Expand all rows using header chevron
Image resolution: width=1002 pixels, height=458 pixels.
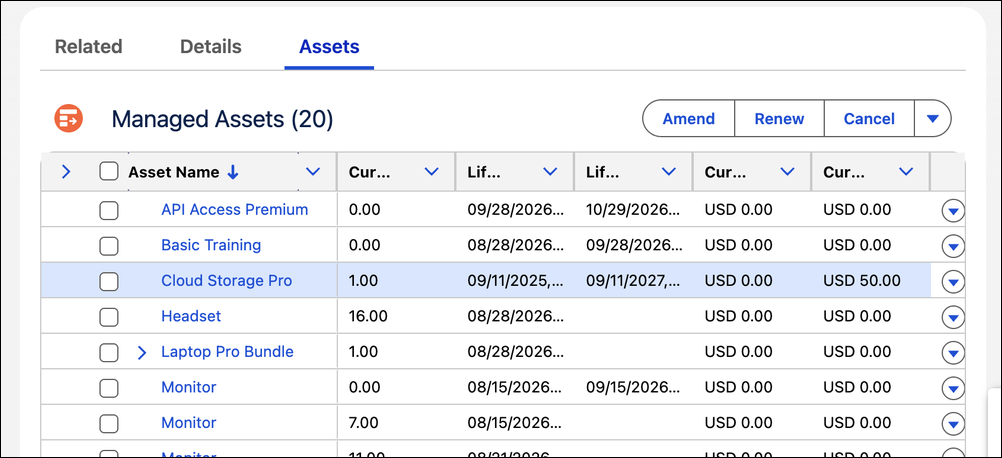coord(65,171)
